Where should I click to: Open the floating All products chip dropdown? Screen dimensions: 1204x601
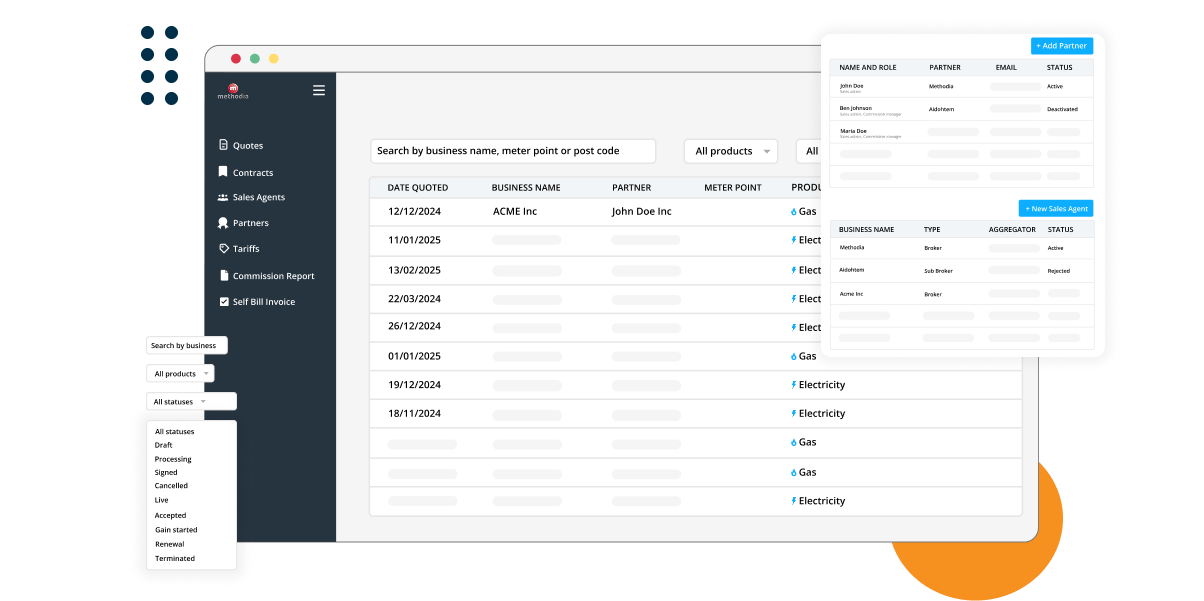pyautogui.click(x=179, y=373)
